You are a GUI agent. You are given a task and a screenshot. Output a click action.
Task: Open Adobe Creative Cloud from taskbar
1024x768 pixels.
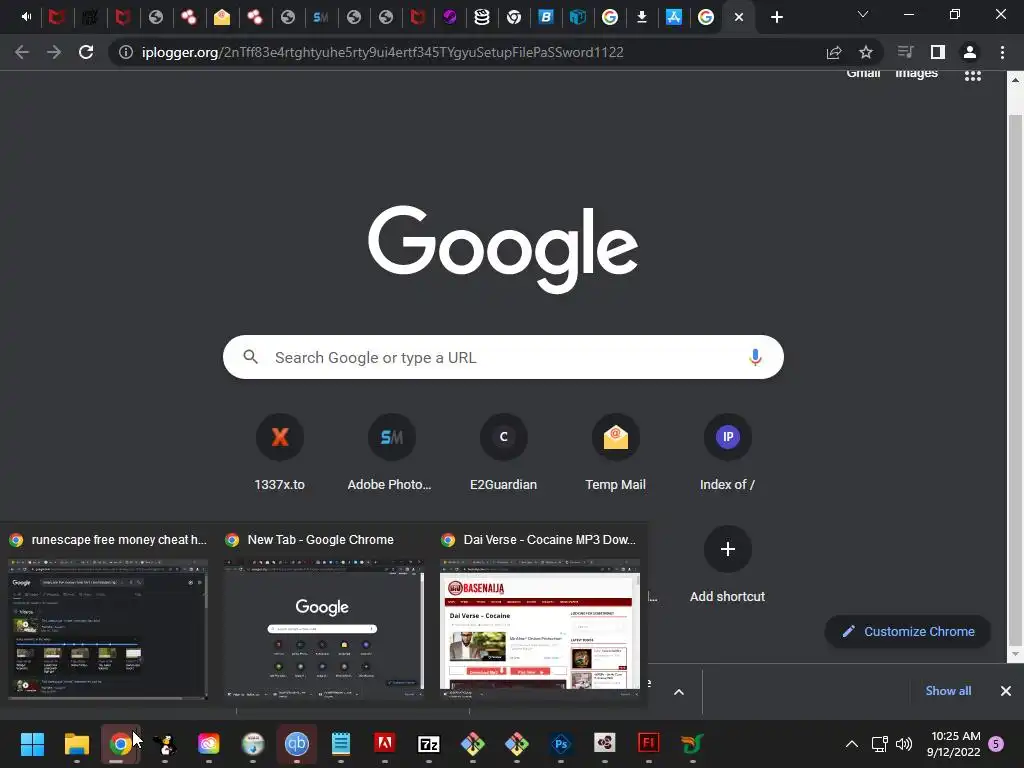(208, 744)
